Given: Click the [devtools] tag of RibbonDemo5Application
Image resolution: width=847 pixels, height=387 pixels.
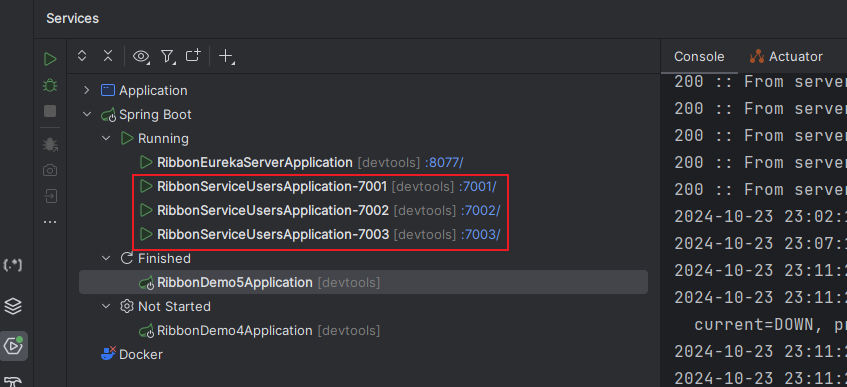Looking at the screenshot, I should click(348, 282).
